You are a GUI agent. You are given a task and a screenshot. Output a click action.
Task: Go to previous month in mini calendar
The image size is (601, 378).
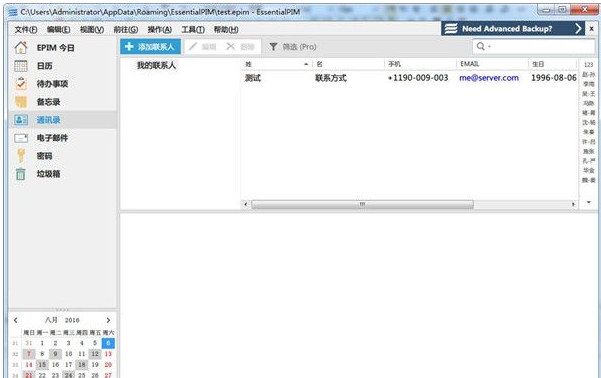(x=16, y=320)
